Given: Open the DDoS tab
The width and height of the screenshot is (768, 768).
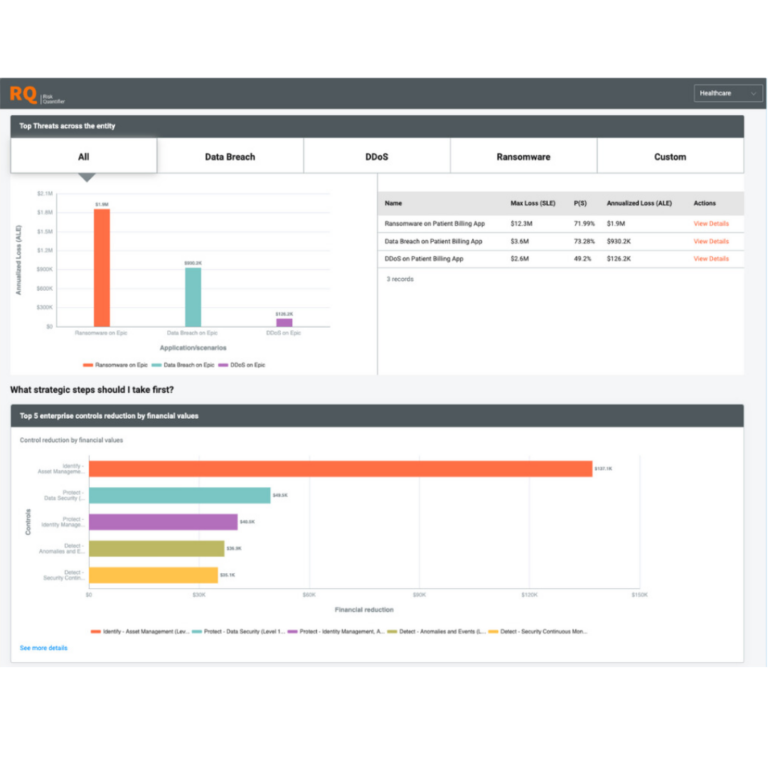Looking at the screenshot, I should [x=377, y=156].
